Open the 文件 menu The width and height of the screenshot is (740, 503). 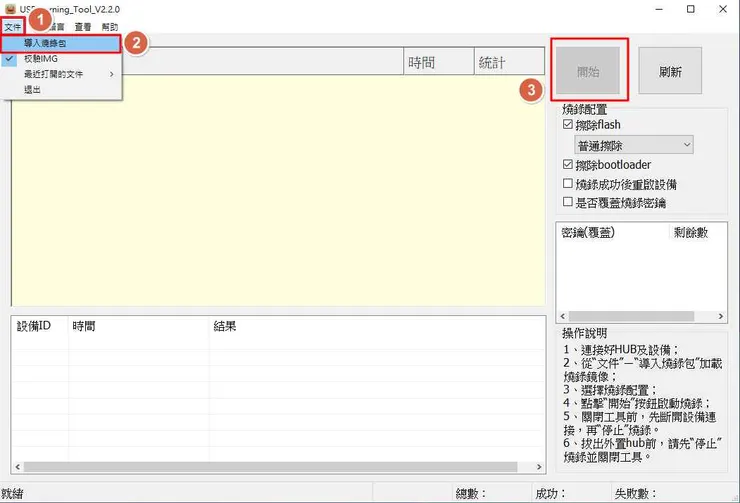point(13,27)
